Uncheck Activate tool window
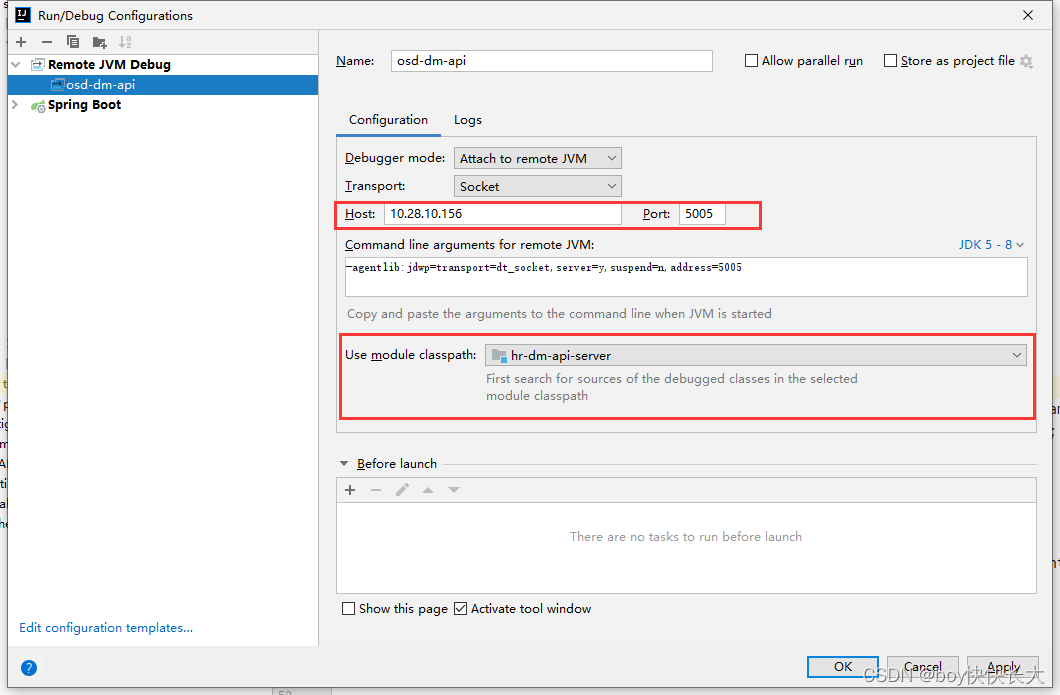 (460, 608)
